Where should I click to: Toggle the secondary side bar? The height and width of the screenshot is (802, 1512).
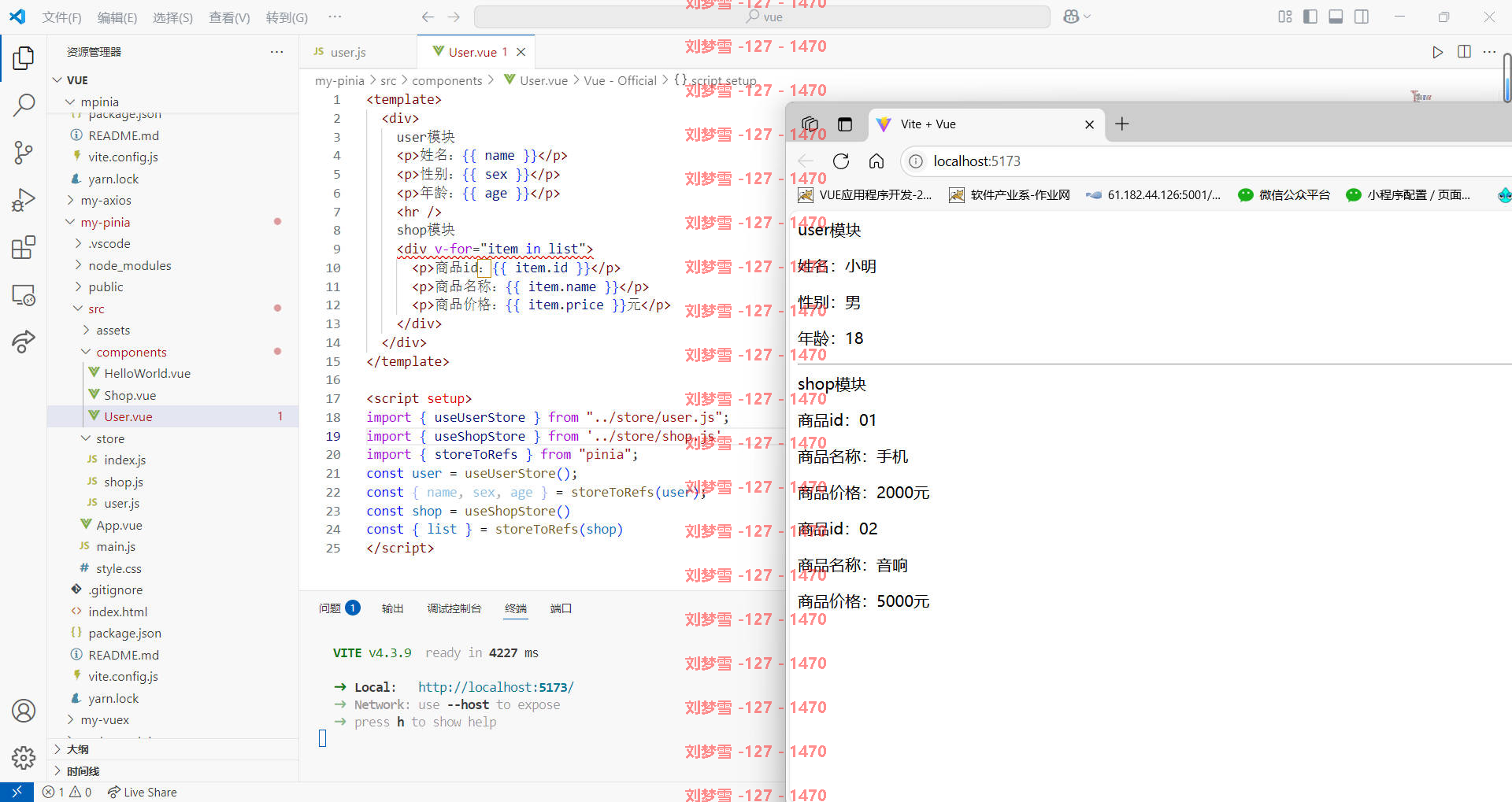pos(1362,17)
